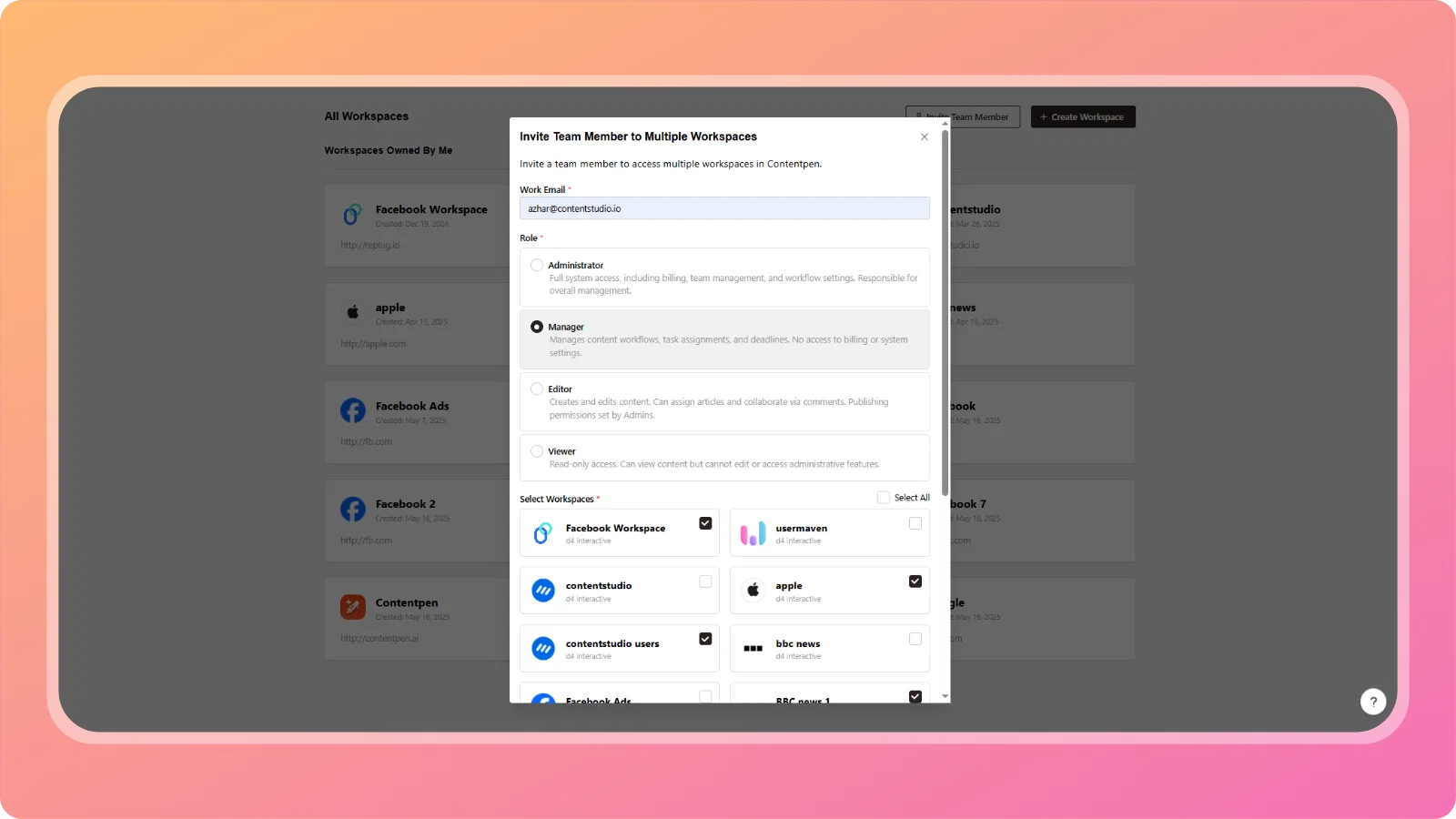This screenshot has height=819, width=1456.
Task: Open the http://apple.com link
Action: point(373,344)
